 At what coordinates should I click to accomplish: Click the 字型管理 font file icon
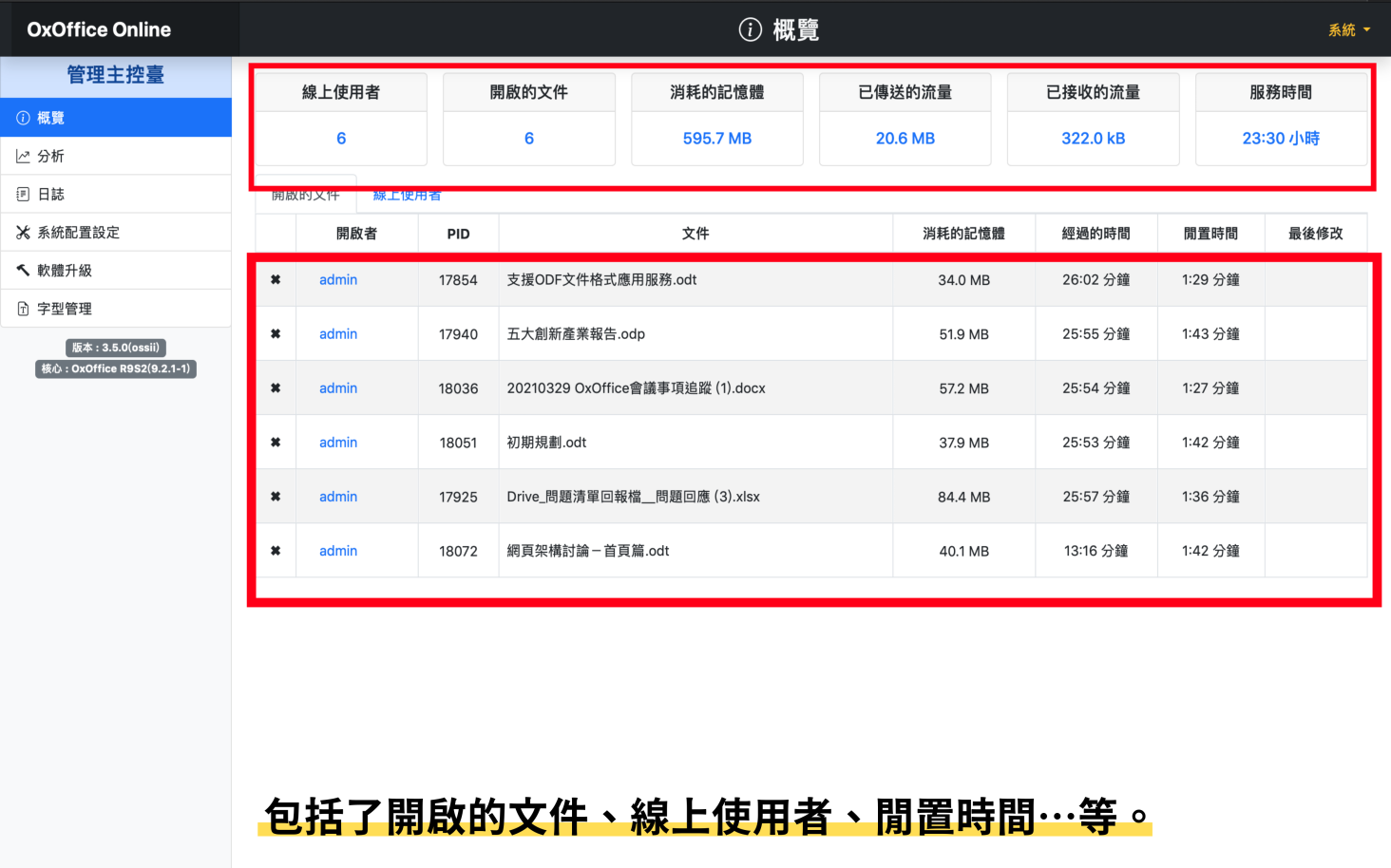pyautogui.click(x=23, y=309)
